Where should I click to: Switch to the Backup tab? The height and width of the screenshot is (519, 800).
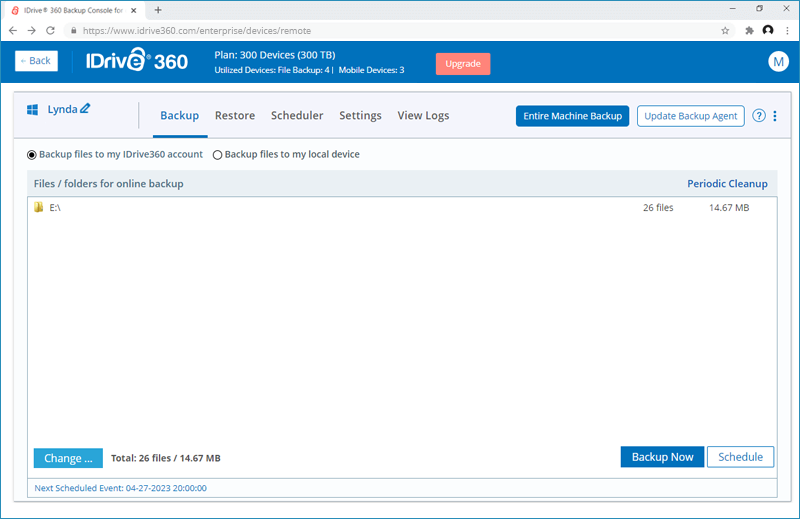(180, 116)
